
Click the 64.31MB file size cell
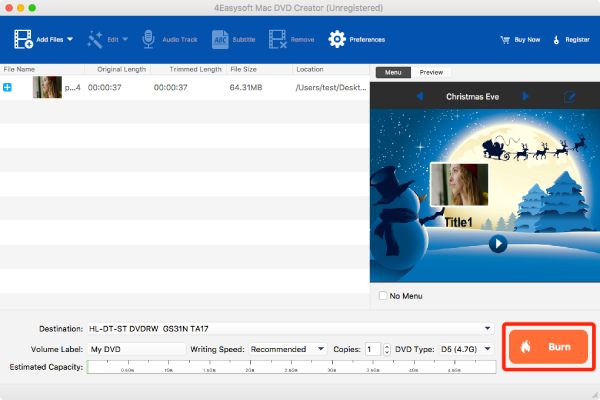[246, 87]
